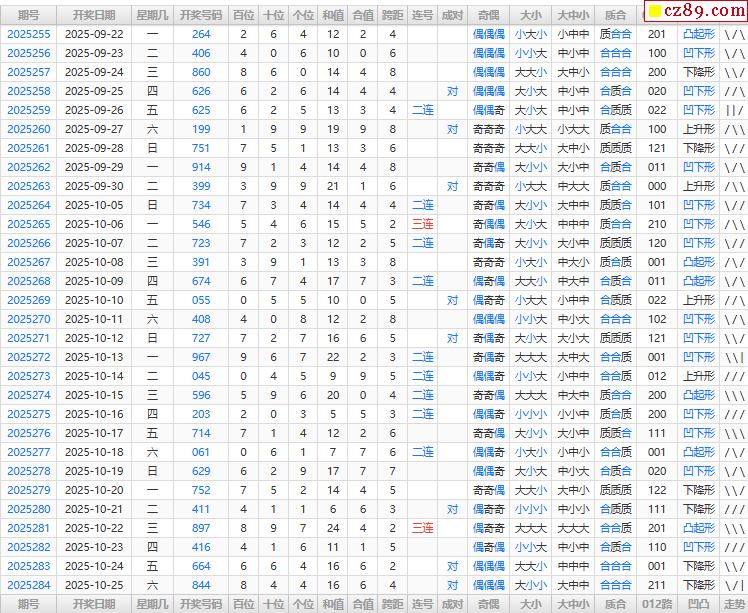Image resolution: width=748 pixels, height=613 pixels.
Task: Click the 期号 header in top row
Action: [29, 15]
